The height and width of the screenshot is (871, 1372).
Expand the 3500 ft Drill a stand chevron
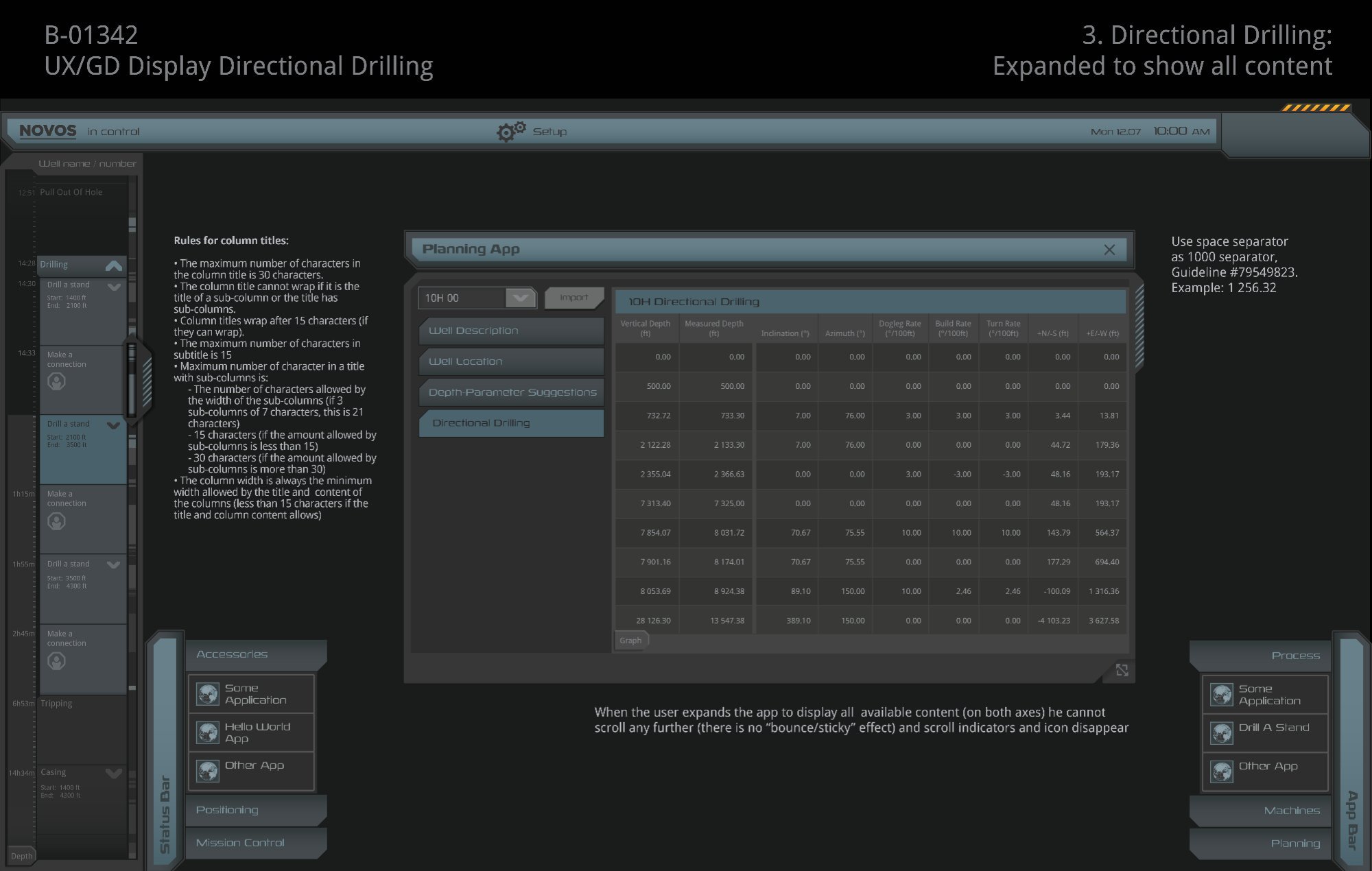click(114, 565)
